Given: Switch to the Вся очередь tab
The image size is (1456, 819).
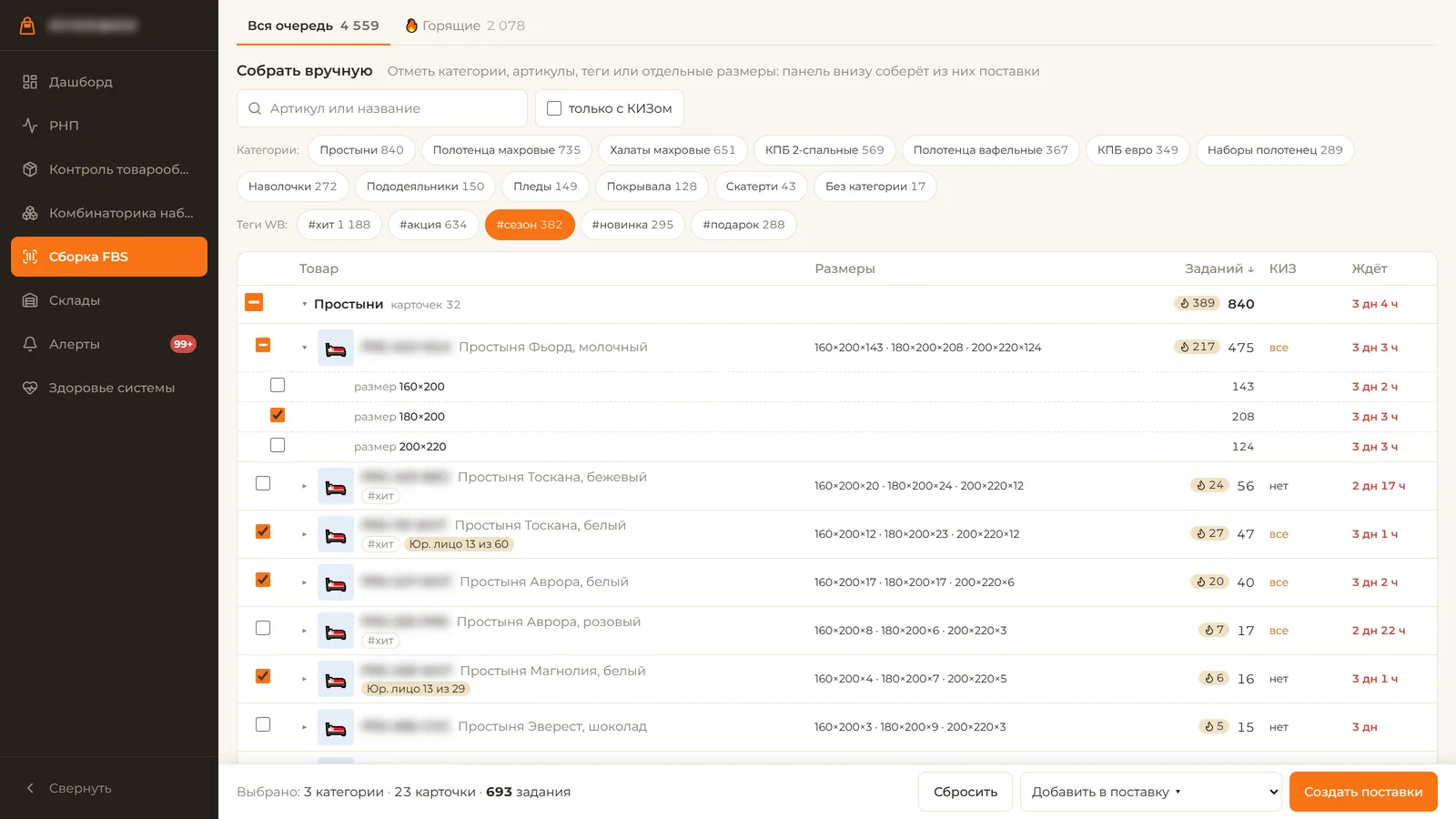Looking at the screenshot, I should click(313, 25).
